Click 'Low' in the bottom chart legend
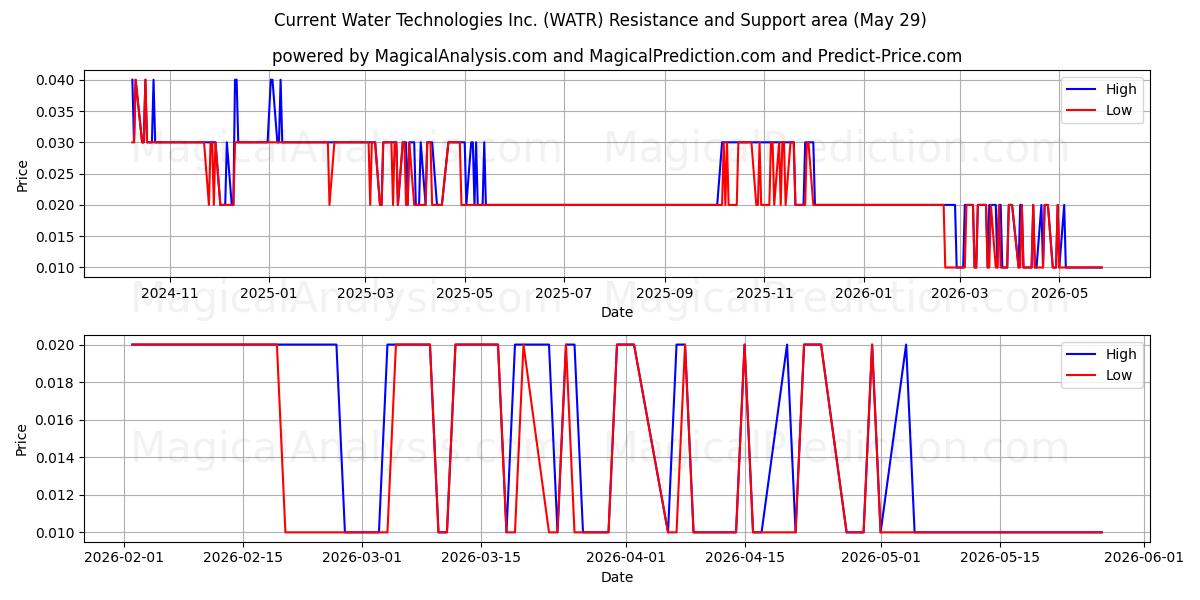Viewport: 1200px width, 600px height. [1119, 375]
